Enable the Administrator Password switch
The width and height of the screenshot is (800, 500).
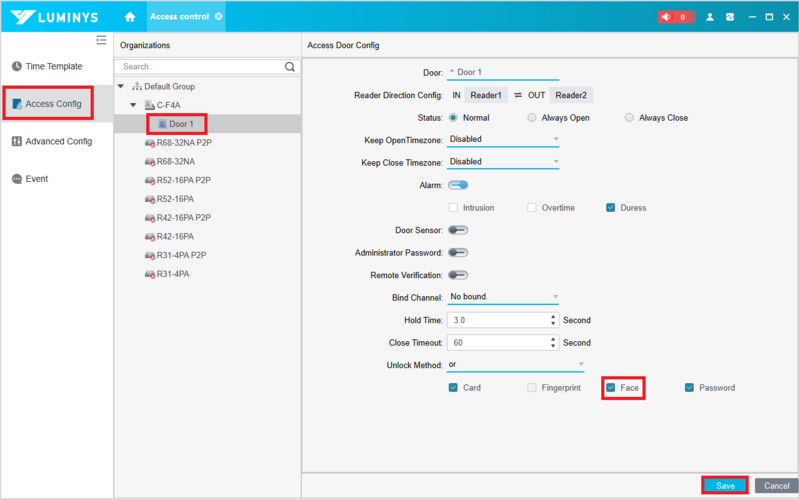tap(458, 253)
